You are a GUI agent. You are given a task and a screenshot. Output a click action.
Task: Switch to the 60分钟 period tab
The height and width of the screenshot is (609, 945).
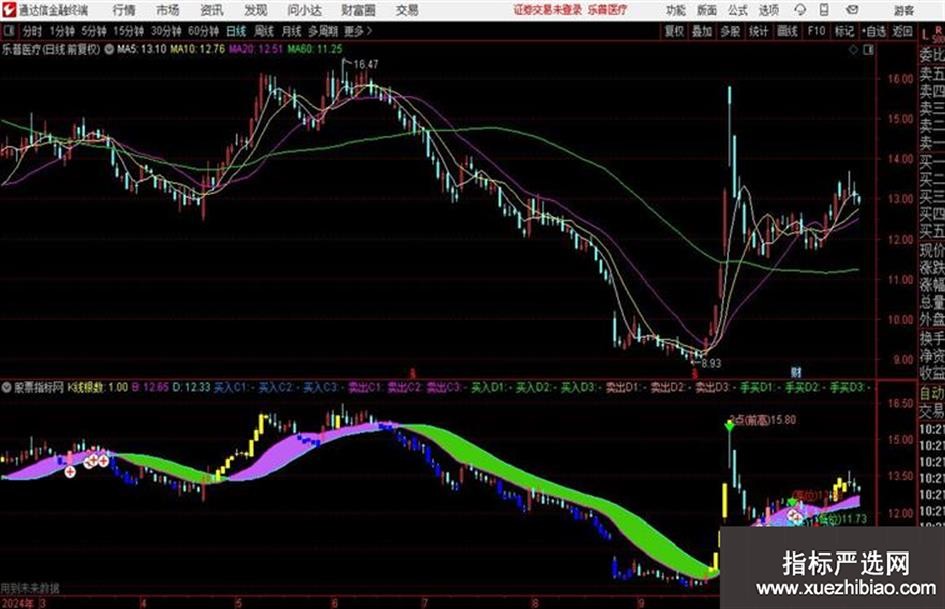[203, 31]
